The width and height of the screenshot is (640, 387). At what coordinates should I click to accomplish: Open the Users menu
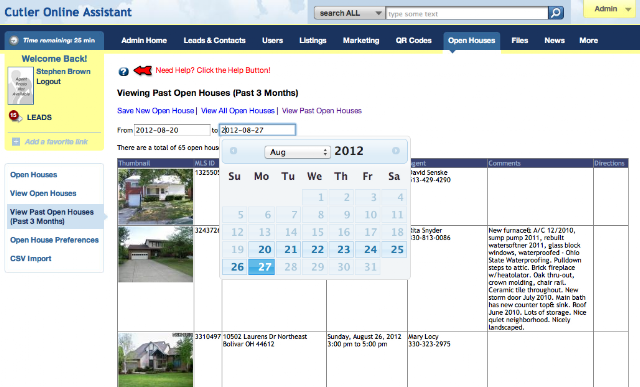(x=272, y=40)
